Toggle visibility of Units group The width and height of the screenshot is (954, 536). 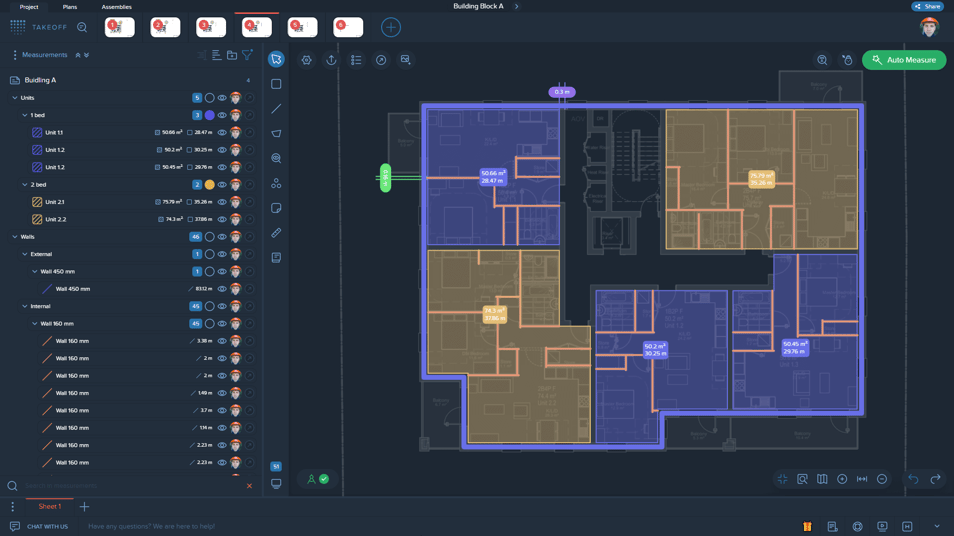[222, 98]
